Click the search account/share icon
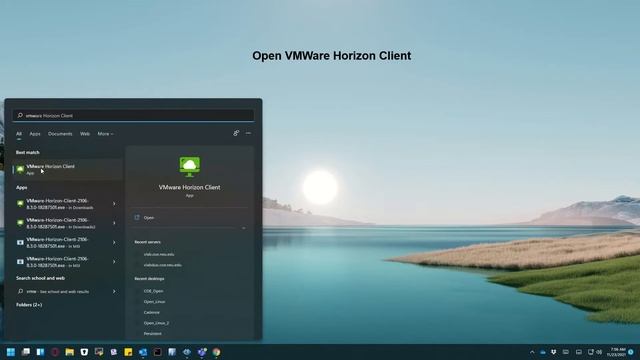 click(236, 133)
